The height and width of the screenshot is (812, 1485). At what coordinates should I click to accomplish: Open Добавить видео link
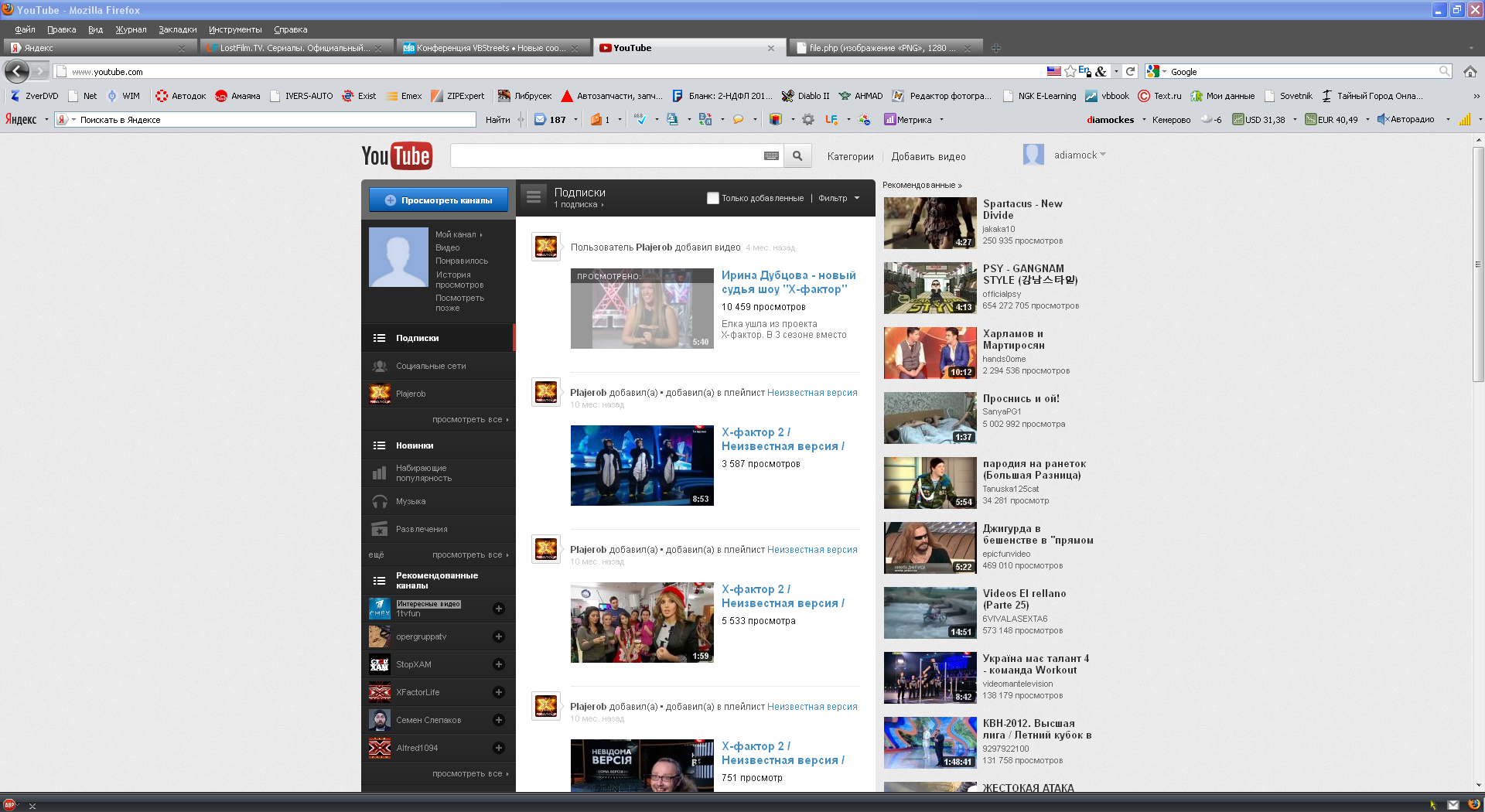pyautogui.click(x=928, y=157)
